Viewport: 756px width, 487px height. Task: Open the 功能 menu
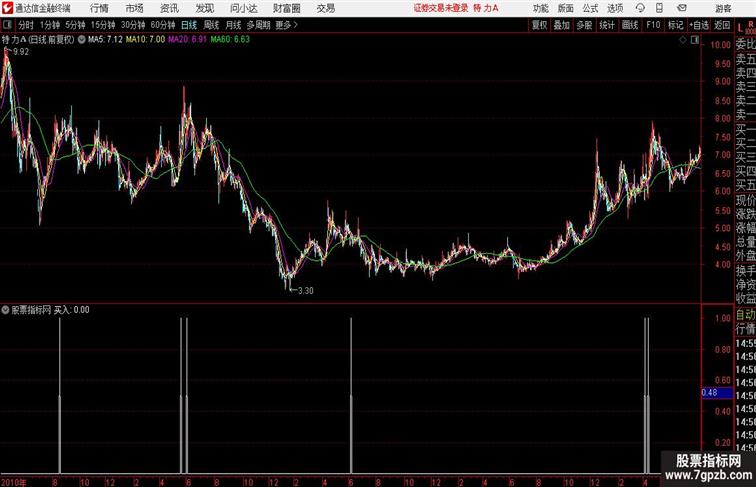tap(541, 8)
